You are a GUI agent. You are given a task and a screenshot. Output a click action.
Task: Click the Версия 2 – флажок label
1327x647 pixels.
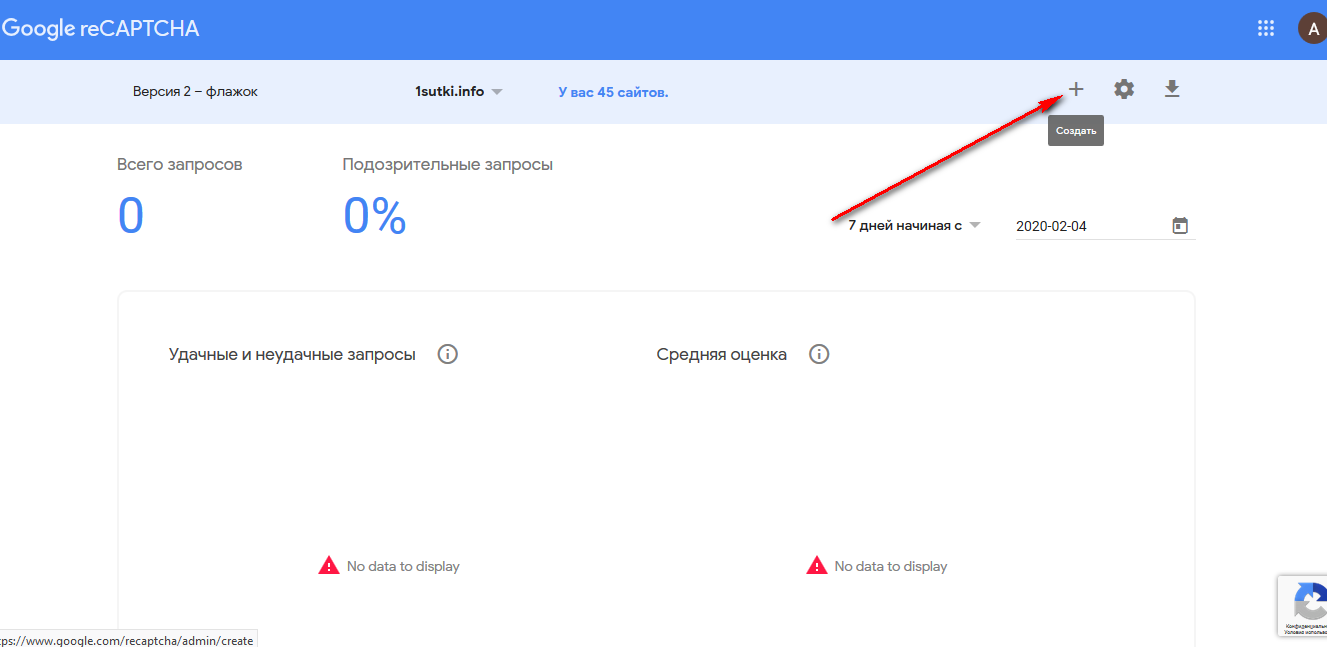tap(195, 92)
